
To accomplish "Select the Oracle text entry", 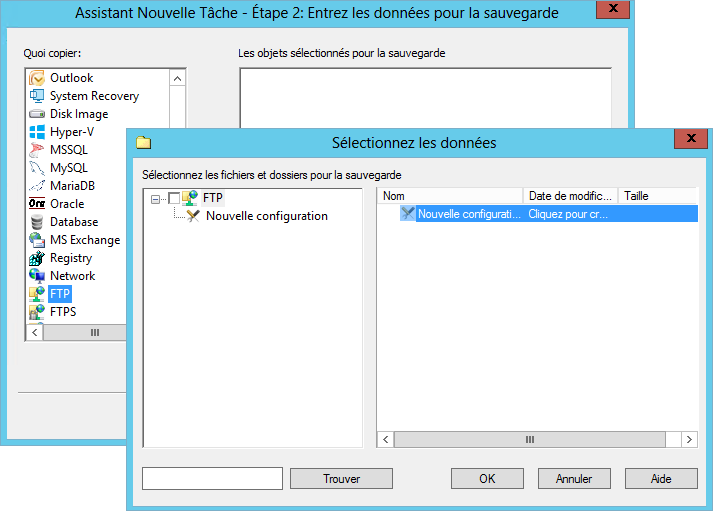I will coord(67,204).
